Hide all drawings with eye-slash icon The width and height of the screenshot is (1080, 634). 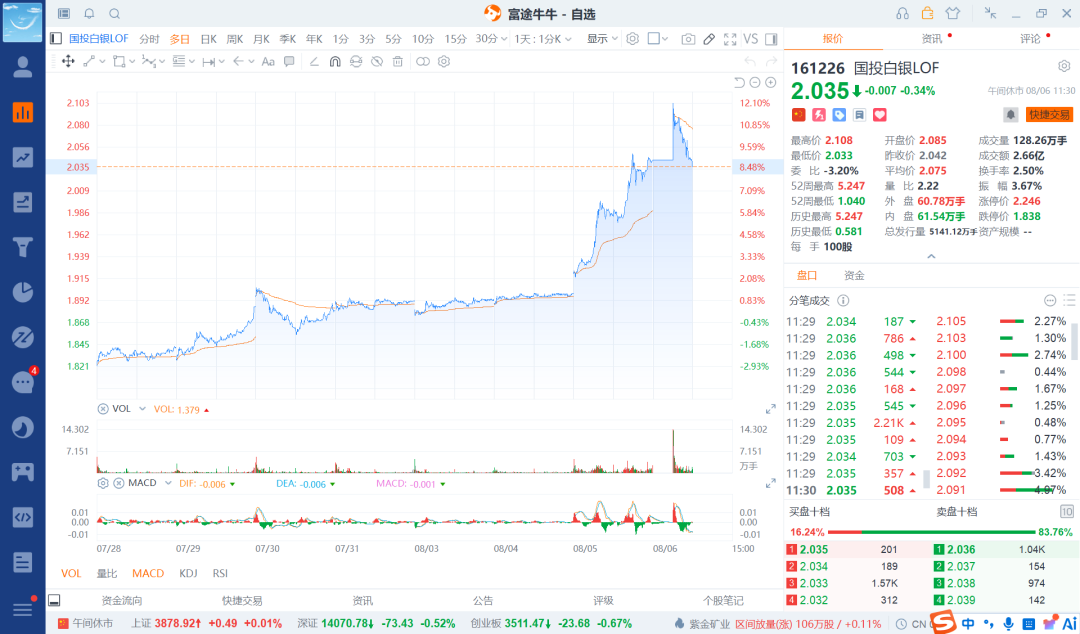tap(377, 61)
